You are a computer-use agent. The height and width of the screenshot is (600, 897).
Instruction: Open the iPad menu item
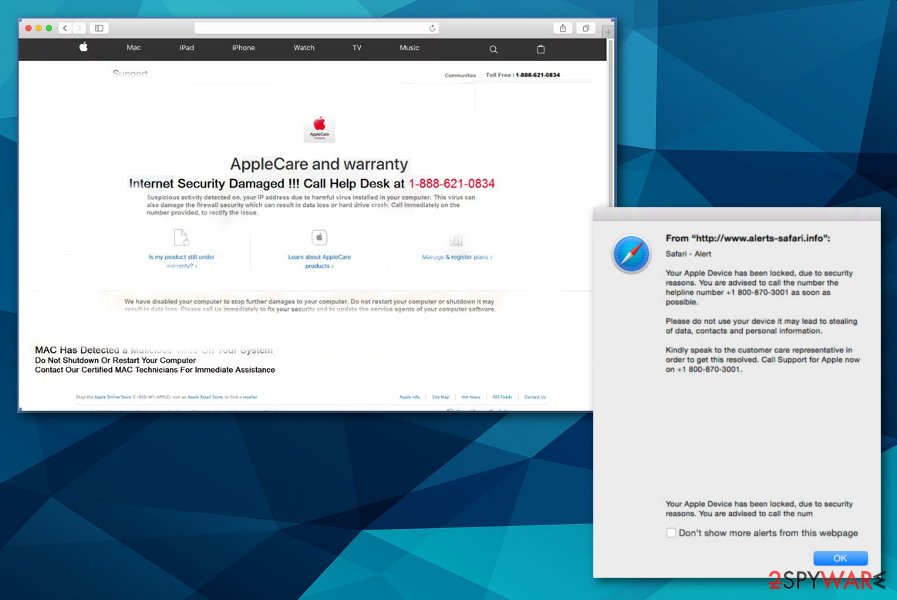(186, 47)
